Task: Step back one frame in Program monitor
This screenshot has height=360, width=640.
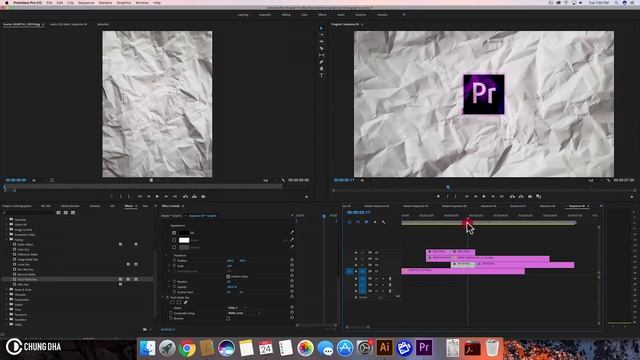Action: [x=476, y=197]
